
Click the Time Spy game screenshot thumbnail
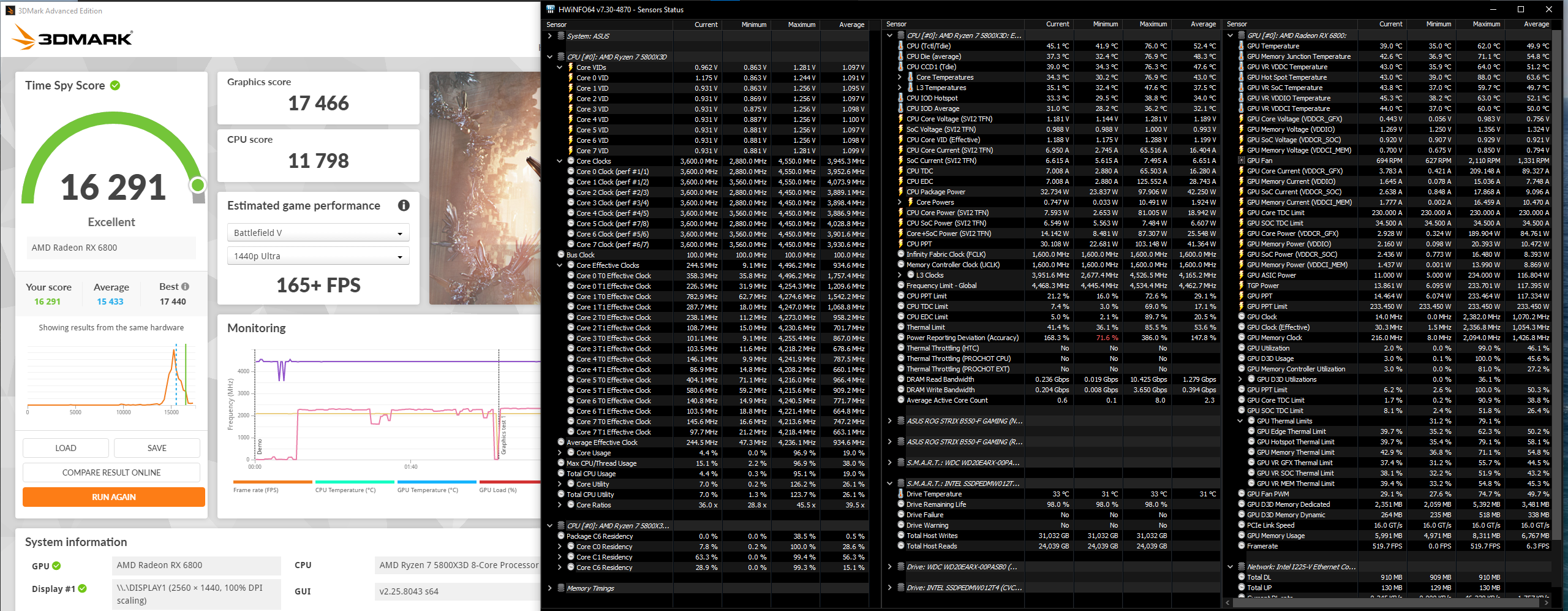[484, 188]
